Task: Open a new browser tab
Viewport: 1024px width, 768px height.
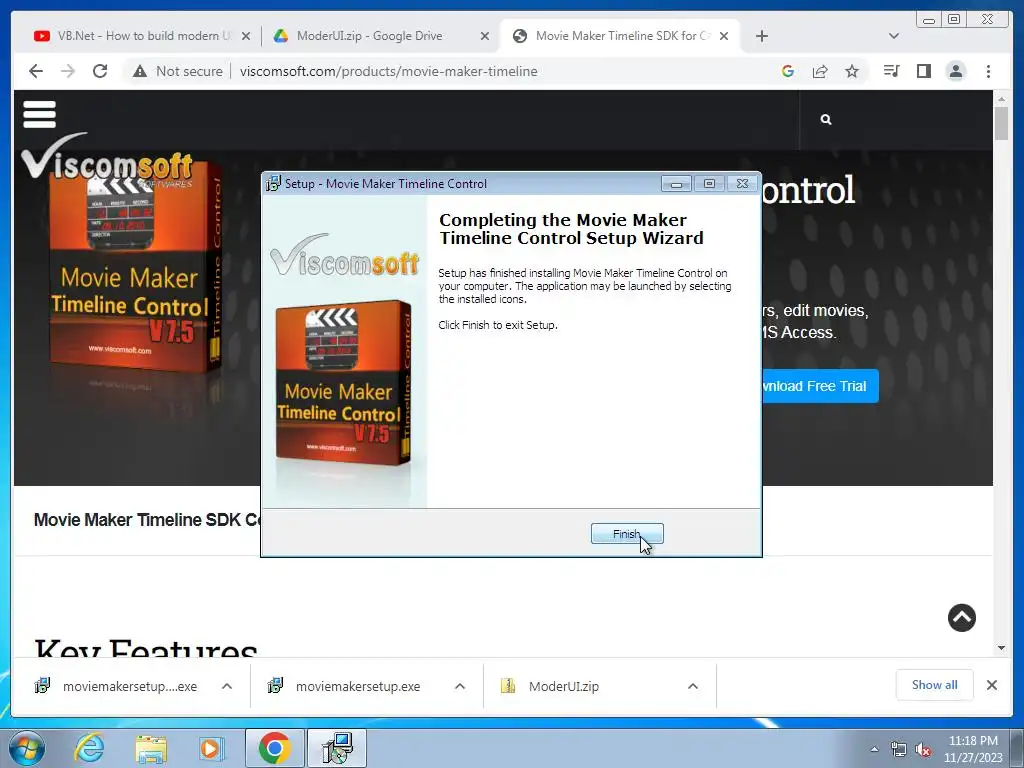Action: point(761,36)
